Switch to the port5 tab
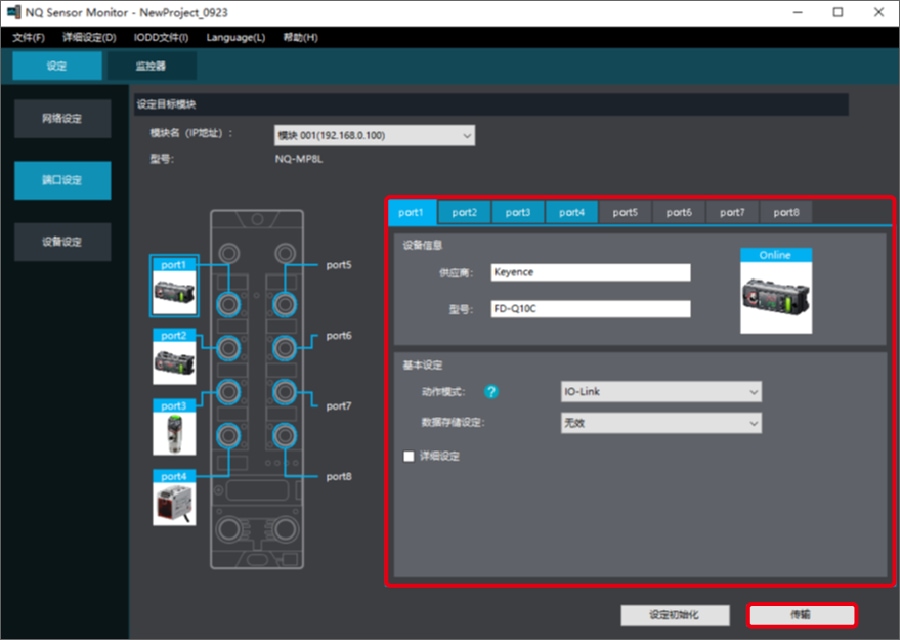The height and width of the screenshot is (640, 900). [625, 212]
